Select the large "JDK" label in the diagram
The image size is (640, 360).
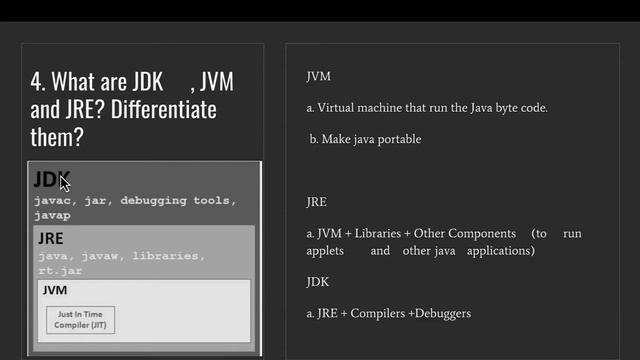pos(52,179)
